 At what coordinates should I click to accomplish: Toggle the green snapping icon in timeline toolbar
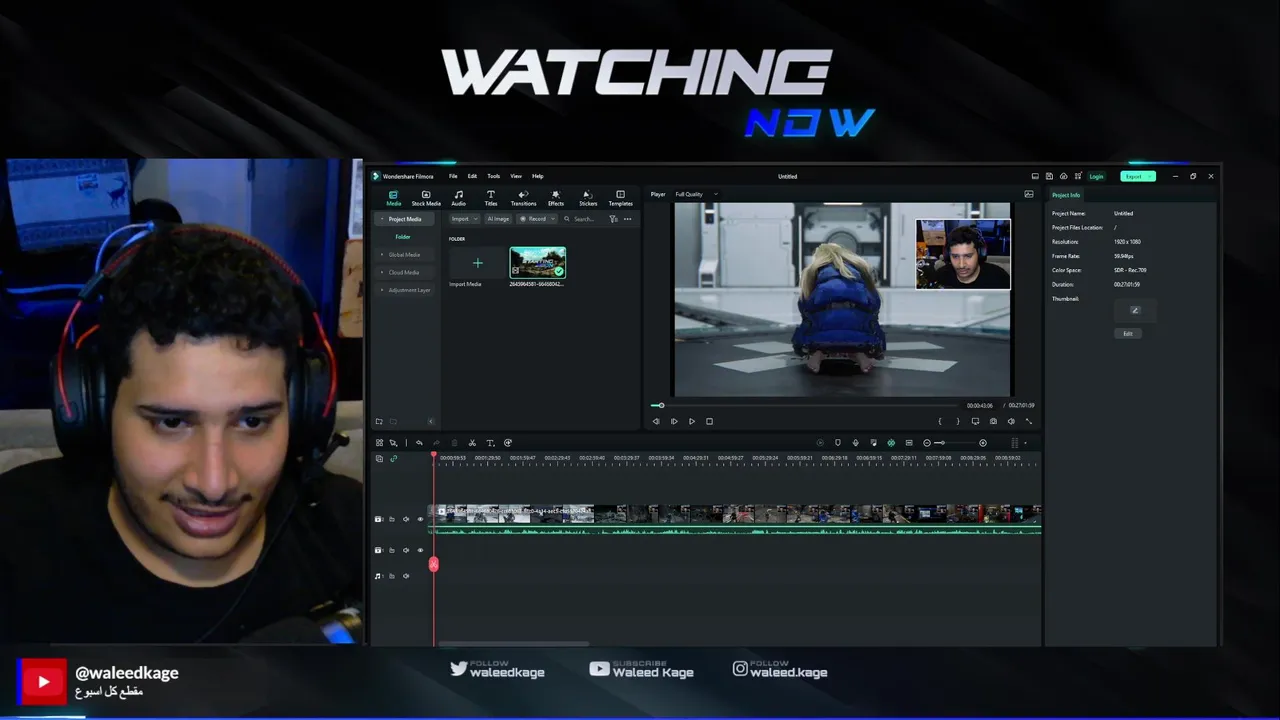(891, 443)
